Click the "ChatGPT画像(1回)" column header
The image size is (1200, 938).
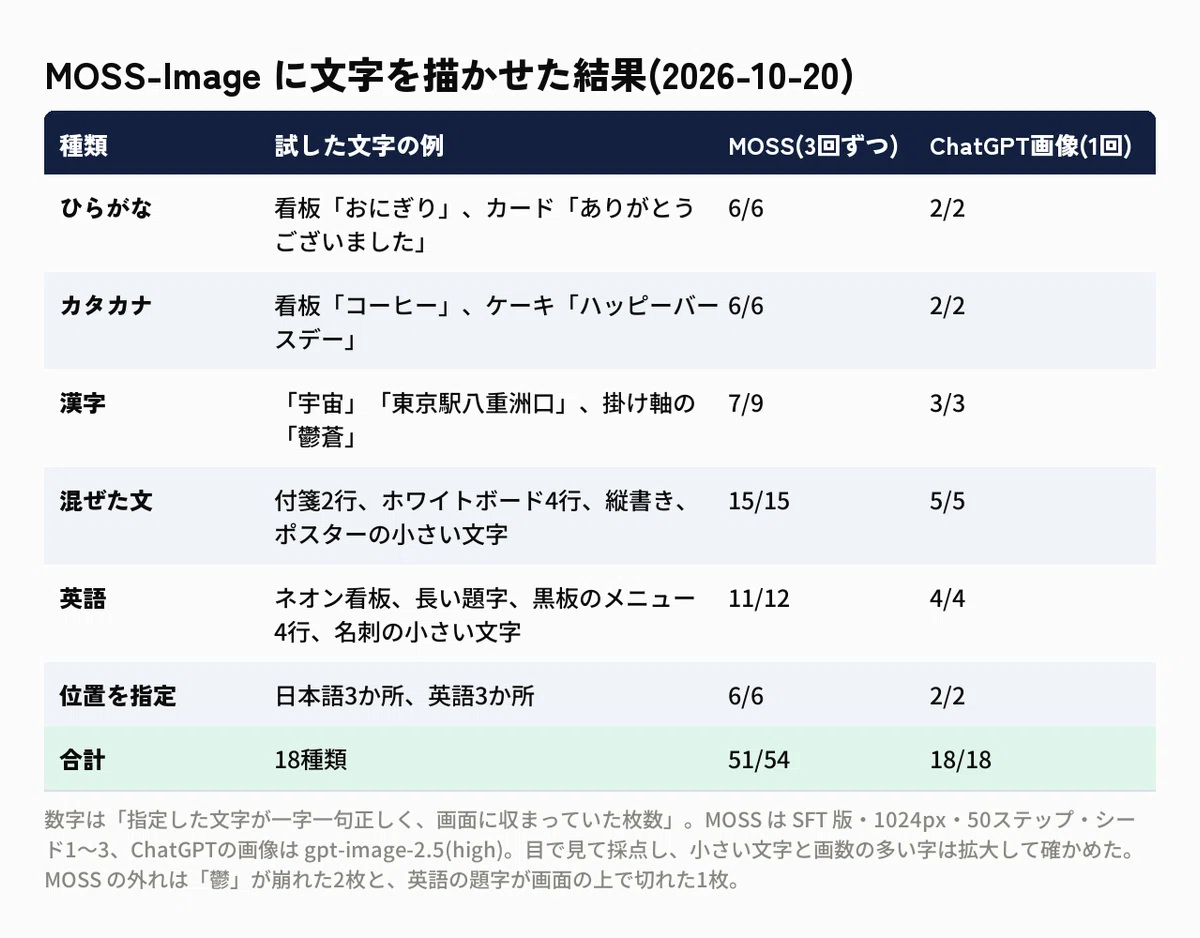[x=1031, y=146]
